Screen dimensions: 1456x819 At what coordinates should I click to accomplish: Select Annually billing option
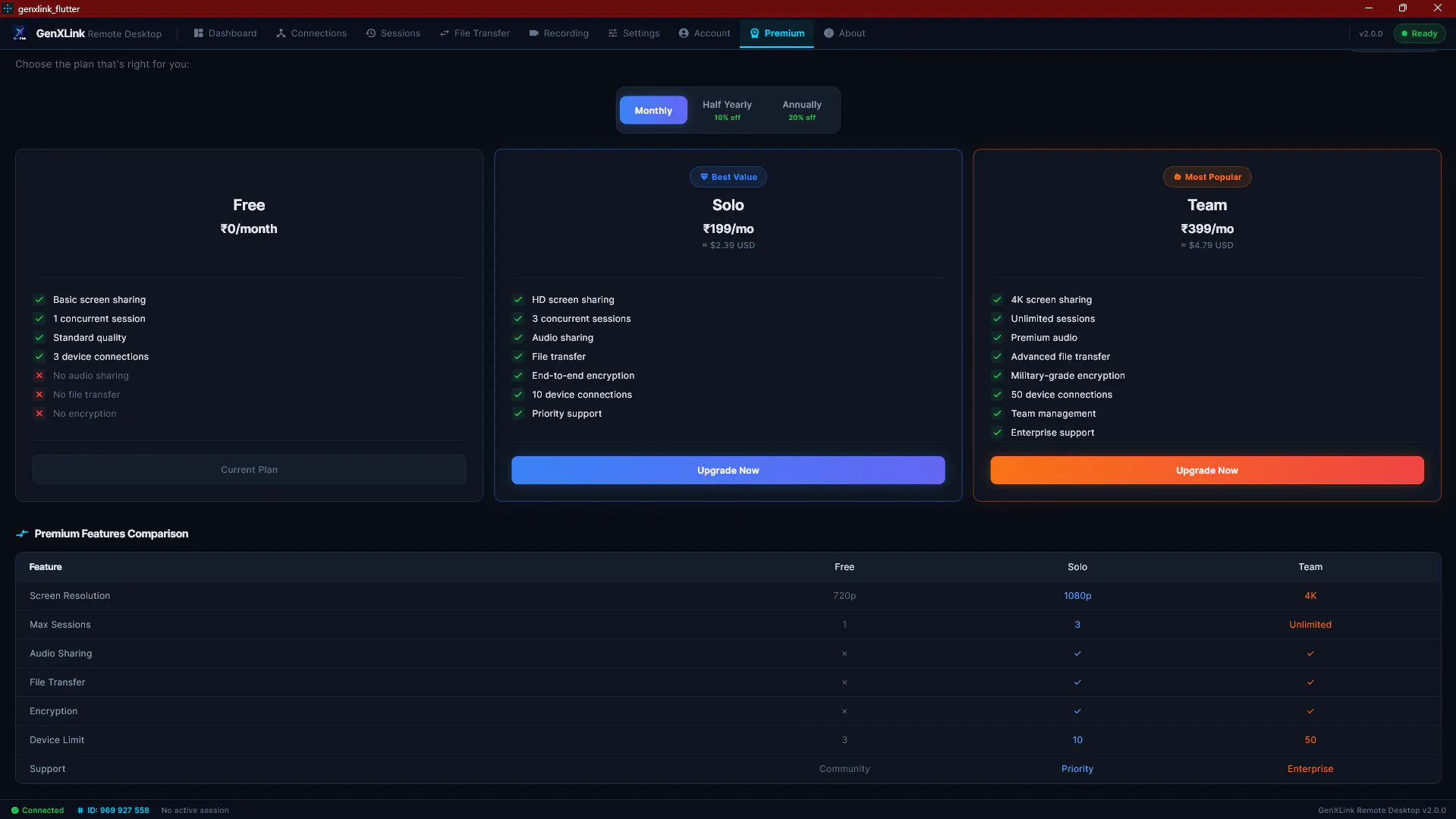pyautogui.click(x=802, y=110)
